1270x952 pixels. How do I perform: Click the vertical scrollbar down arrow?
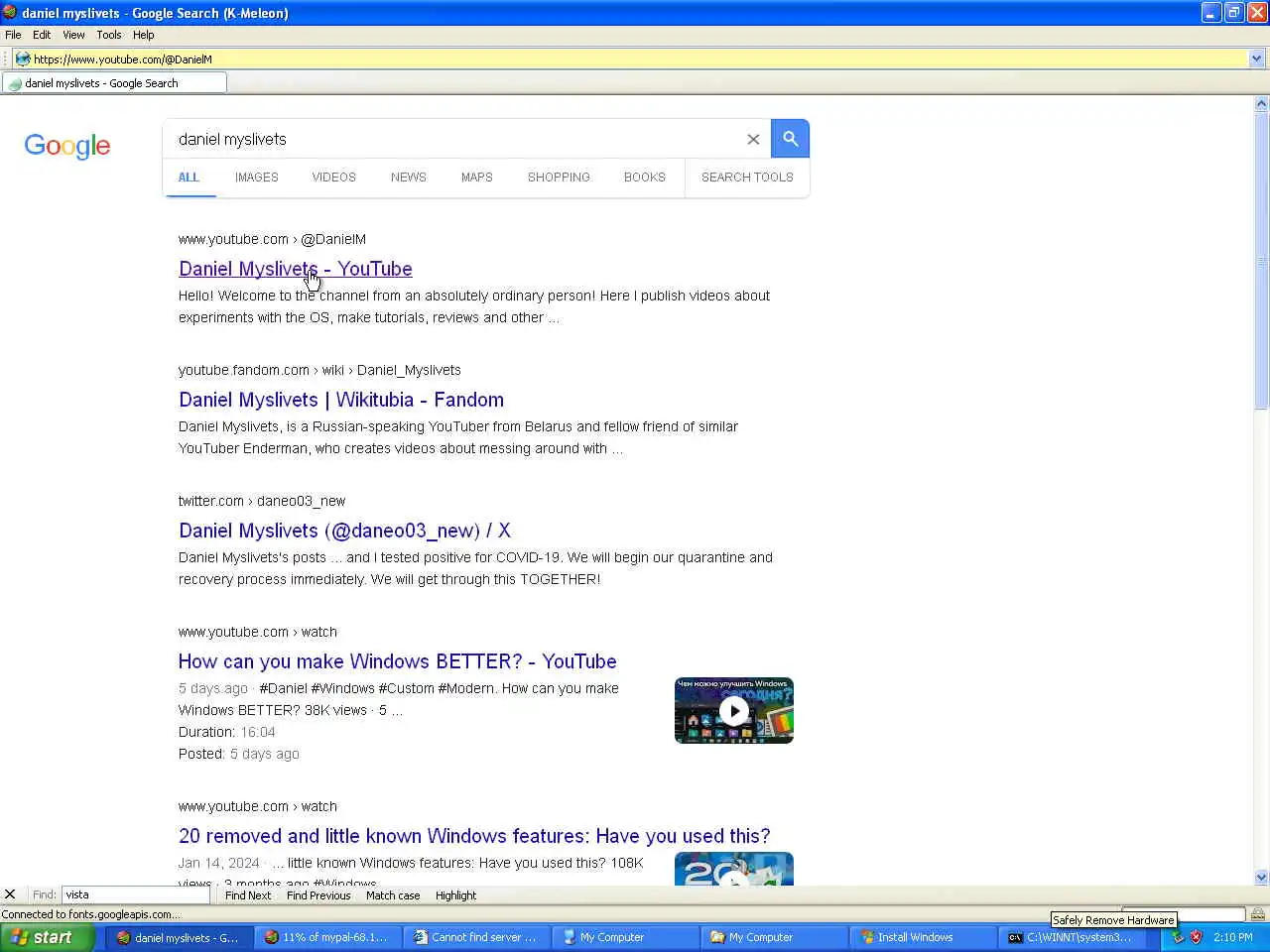(x=1261, y=877)
